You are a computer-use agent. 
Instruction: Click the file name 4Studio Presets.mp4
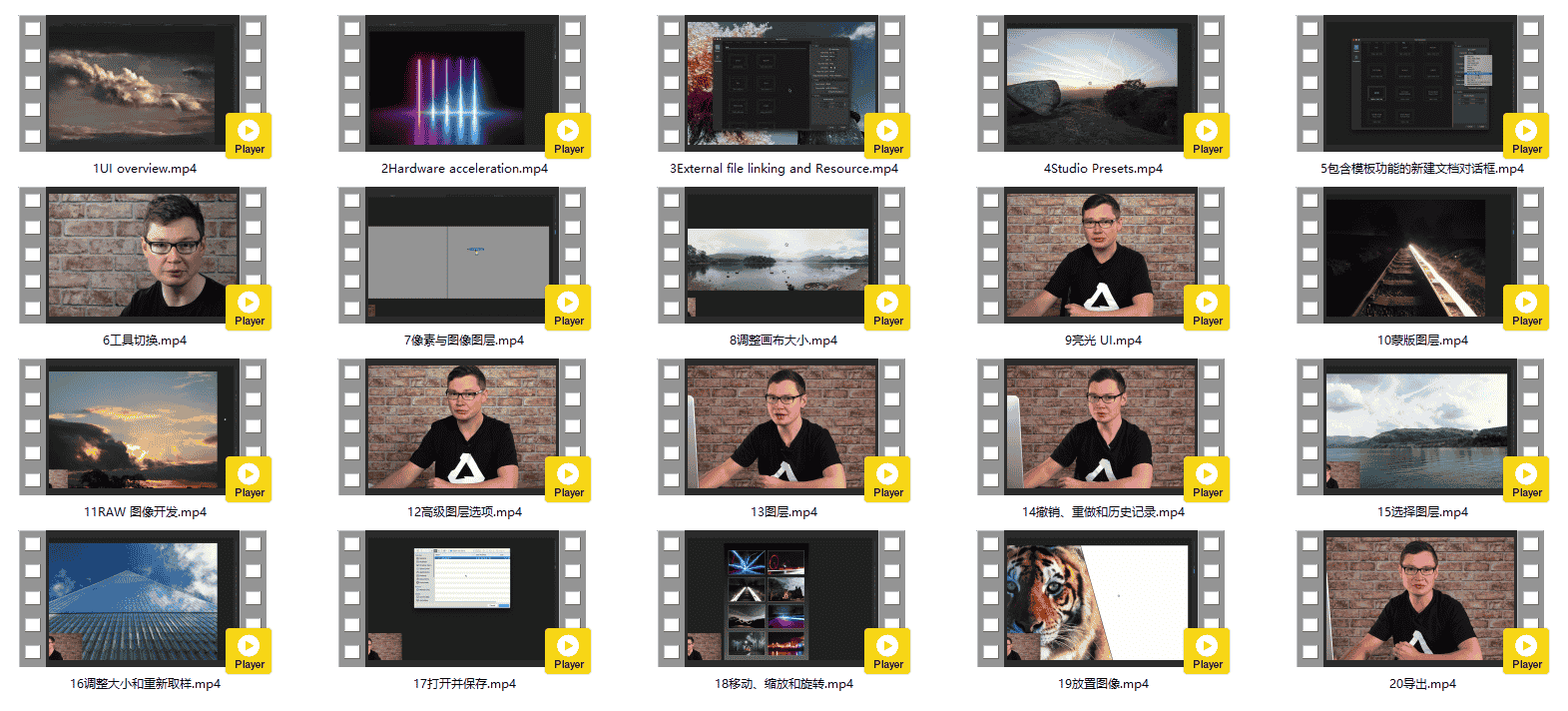click(1103, 169)
